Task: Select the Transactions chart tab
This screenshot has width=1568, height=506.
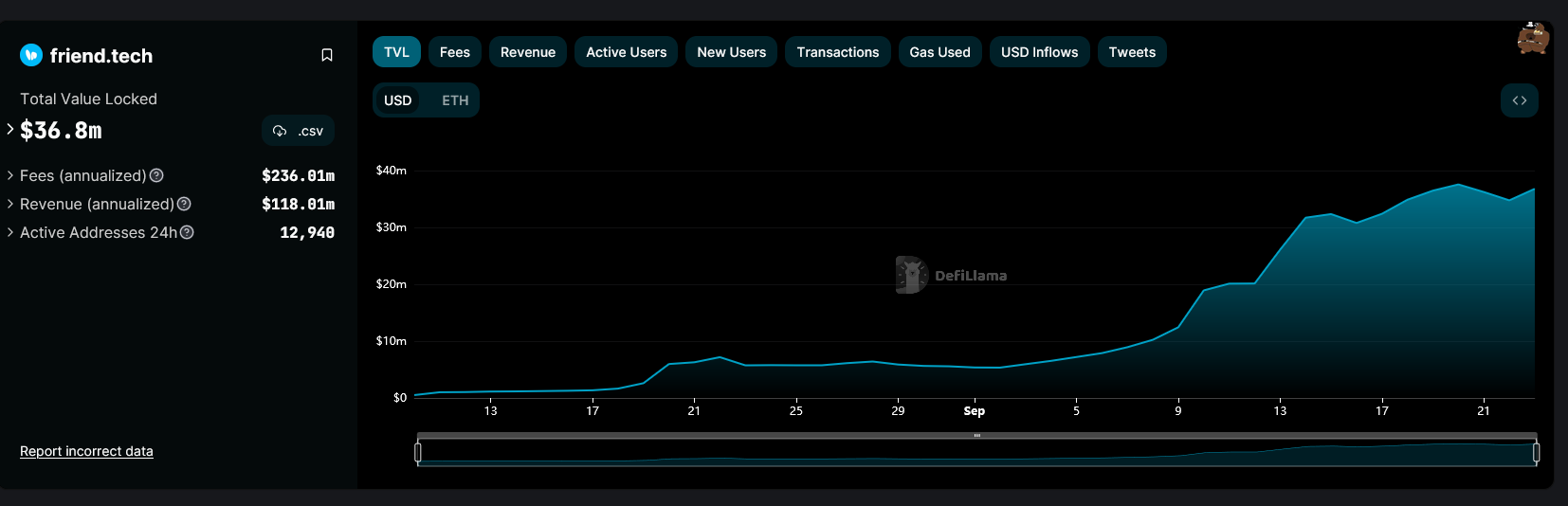Action: pos(837,52)
